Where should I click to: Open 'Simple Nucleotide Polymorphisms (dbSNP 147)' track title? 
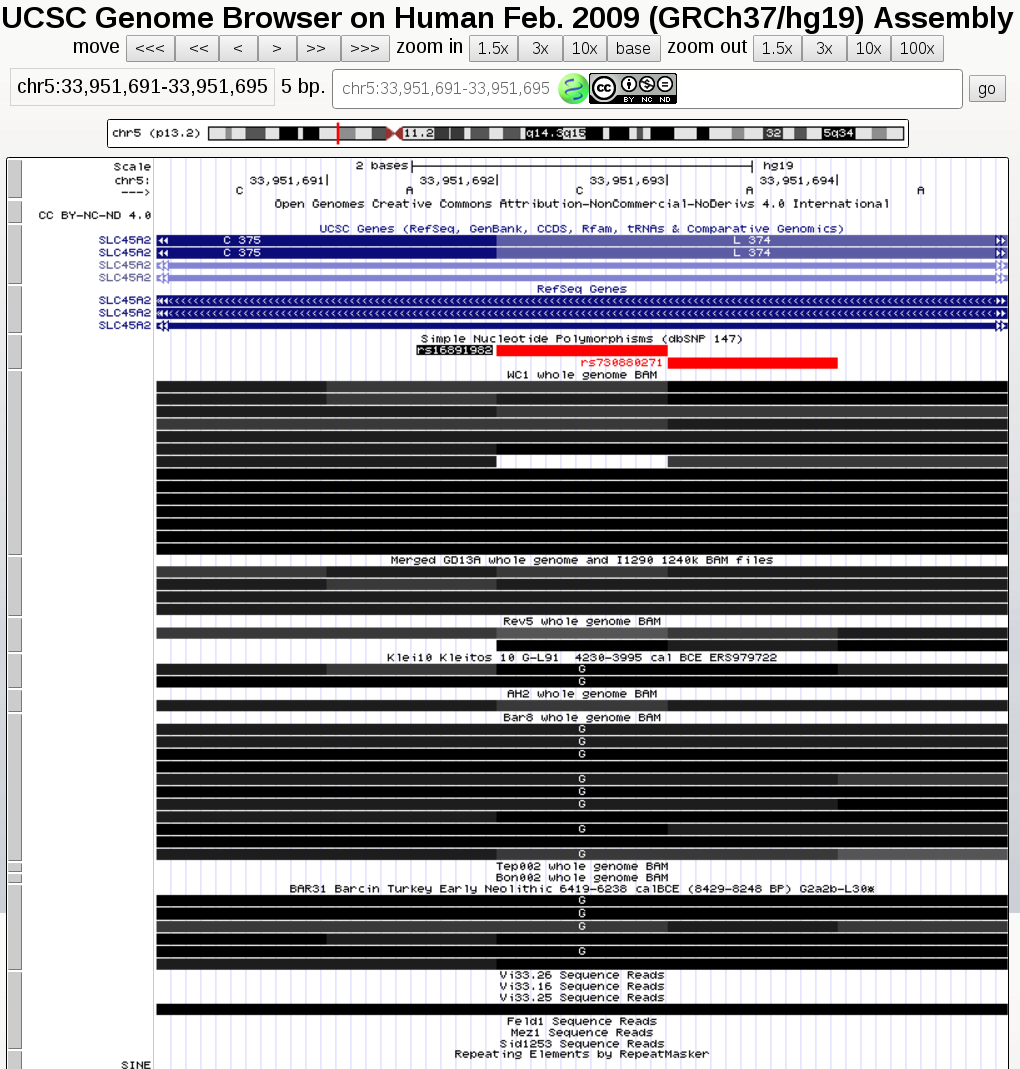582,339
